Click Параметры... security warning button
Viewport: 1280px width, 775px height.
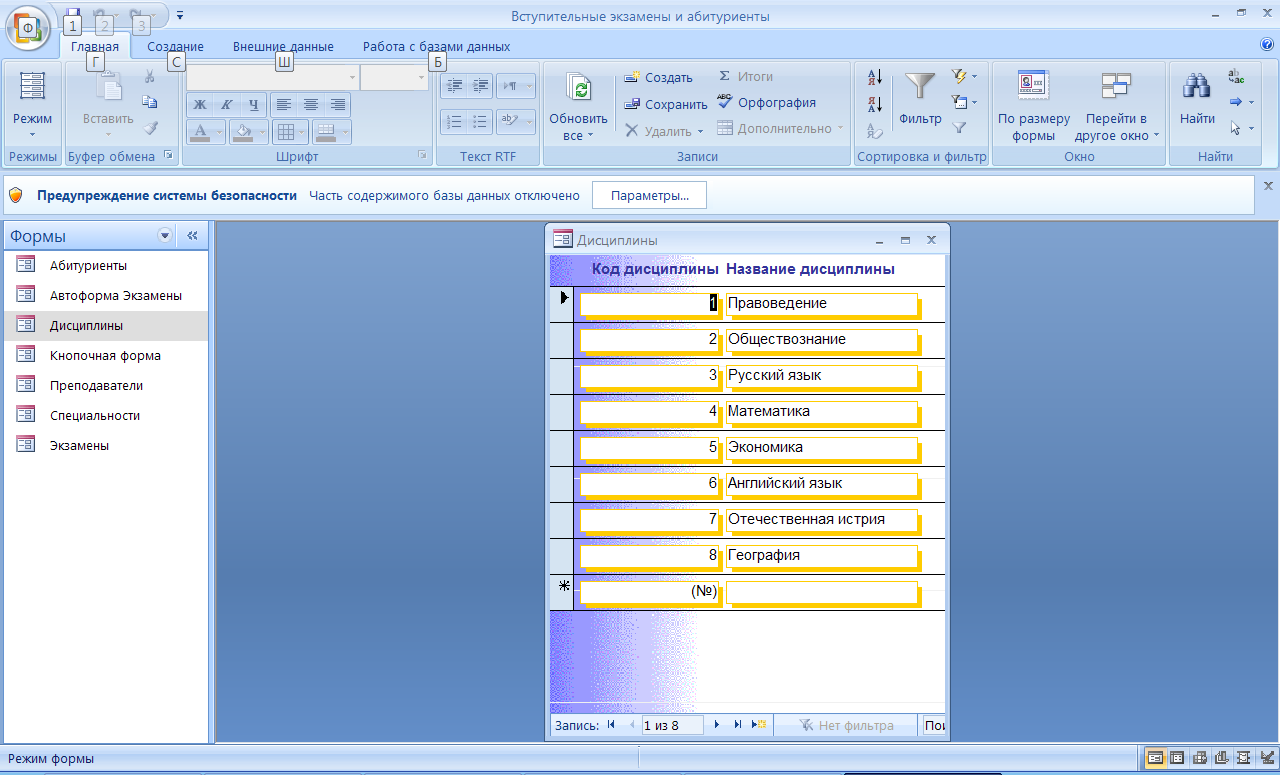(x=650, y=196)
